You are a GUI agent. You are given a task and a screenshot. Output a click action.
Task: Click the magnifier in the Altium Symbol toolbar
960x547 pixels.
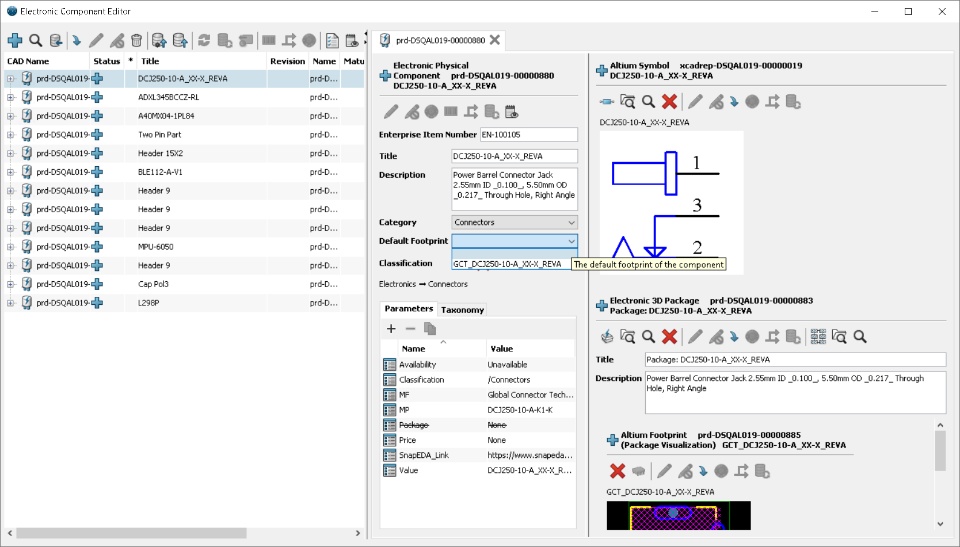pyautogui.click(x=648, y=102)
